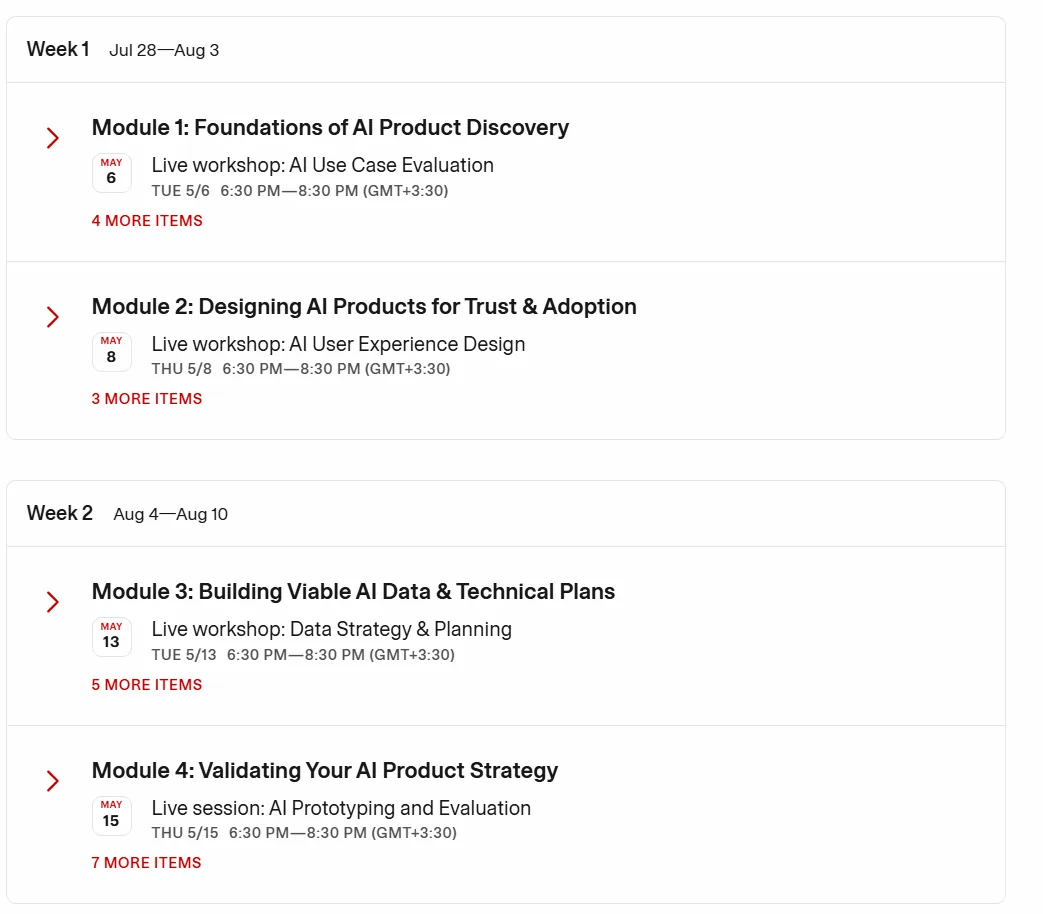This screenshot has height=914, width=1043.
Task: Show 5 more items in Module 3
Action: pos(147,685)
